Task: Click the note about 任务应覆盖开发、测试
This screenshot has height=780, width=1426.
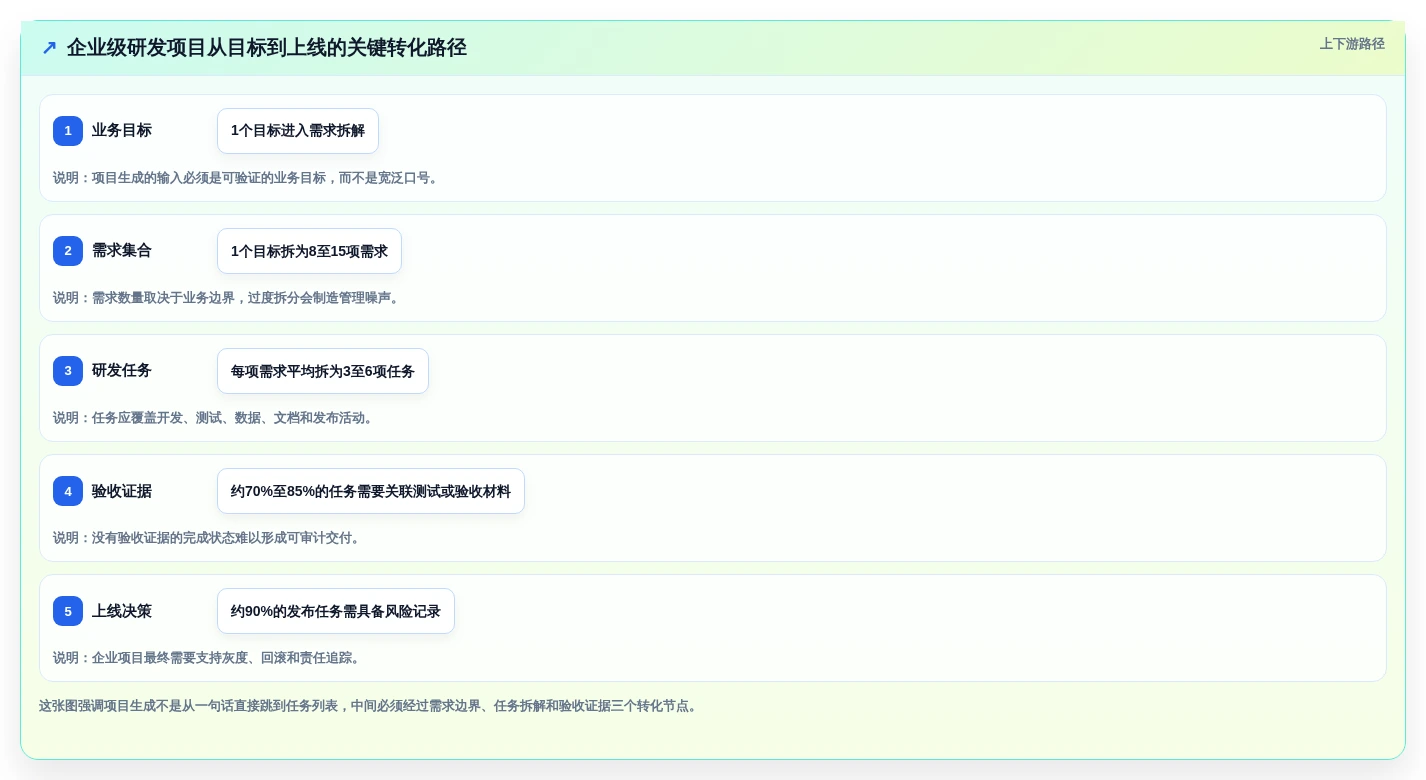Action: (x=215, y=418)
